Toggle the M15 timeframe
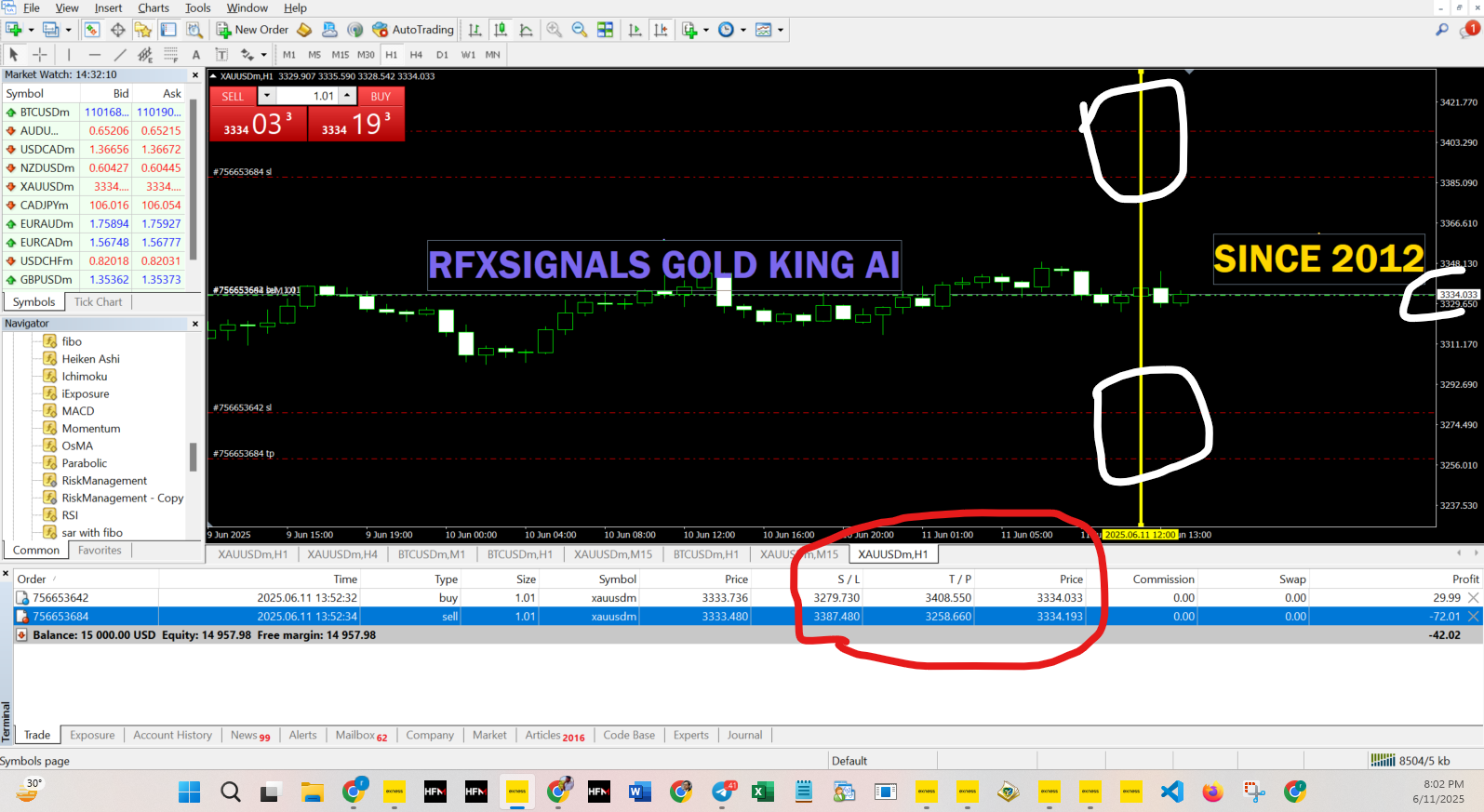The height and width of the screenshot is (812, 1484). [341, 55]
